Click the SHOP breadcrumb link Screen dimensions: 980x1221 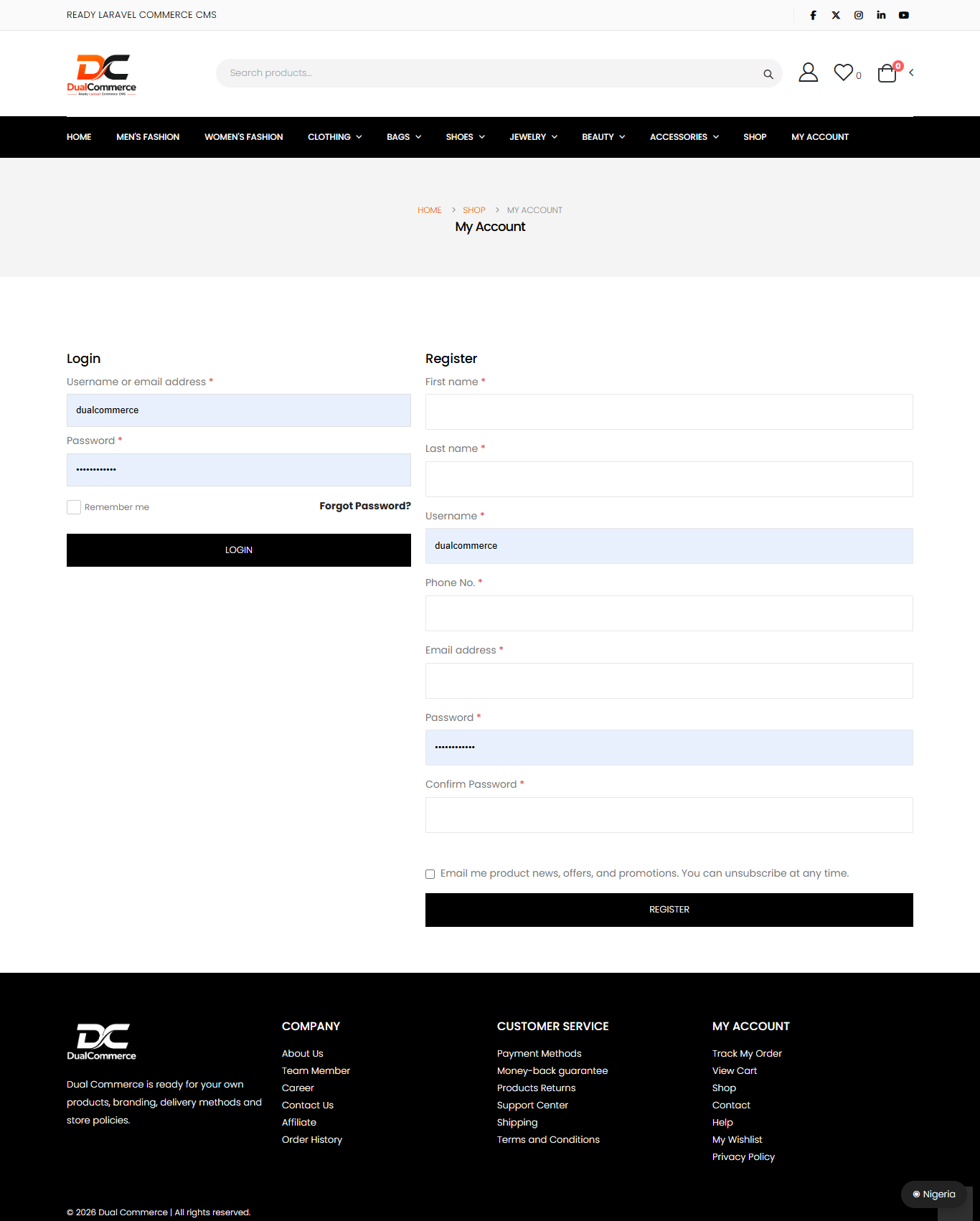point(474,210)
